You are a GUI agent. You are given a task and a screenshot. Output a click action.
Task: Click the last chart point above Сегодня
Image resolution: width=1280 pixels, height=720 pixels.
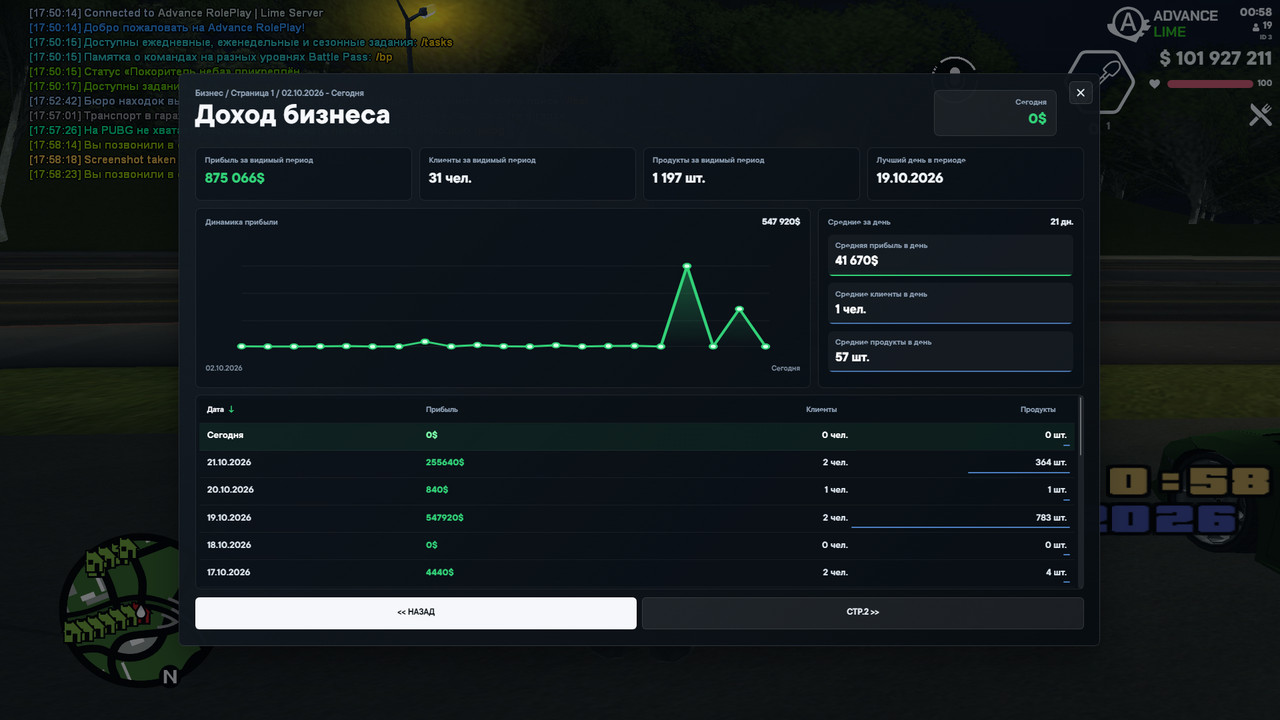click(x=766, y=346)
